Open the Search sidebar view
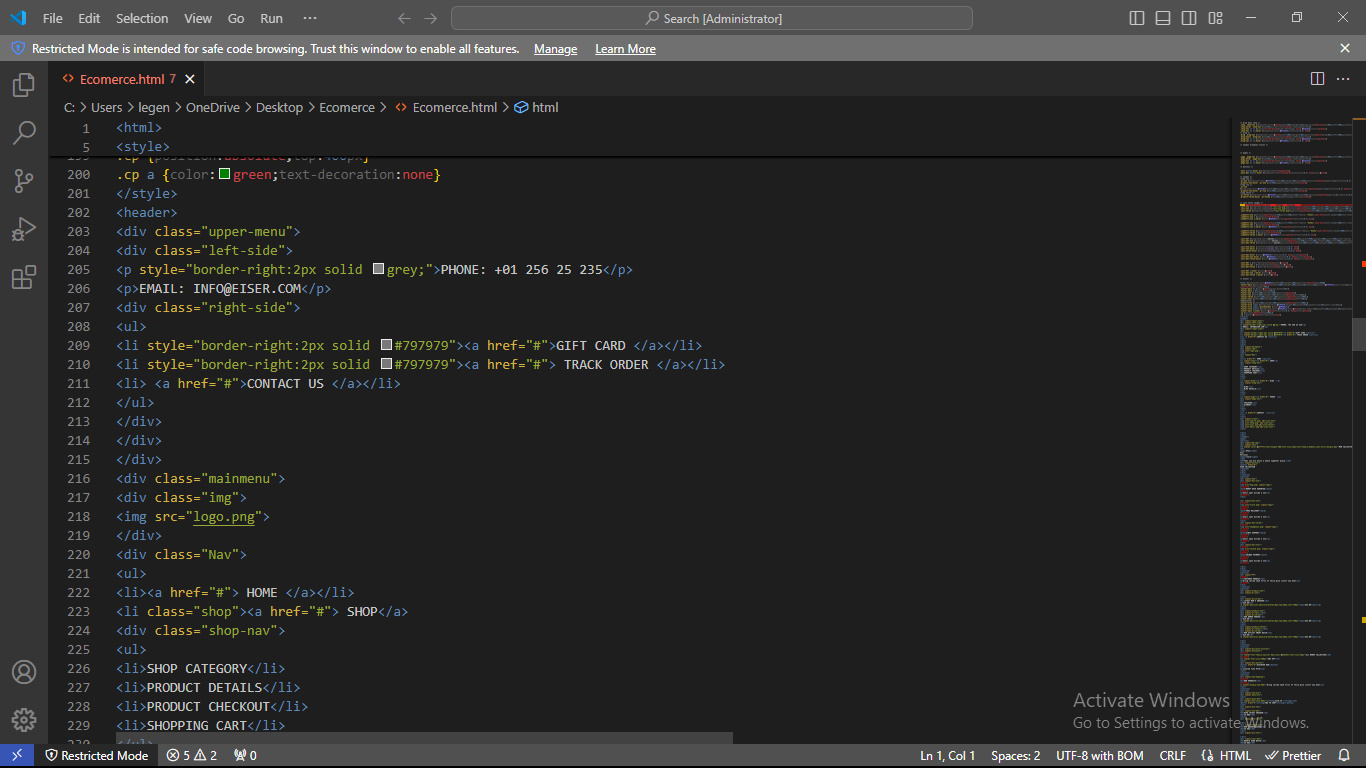 pyautogui.click(x=23, y=133)
